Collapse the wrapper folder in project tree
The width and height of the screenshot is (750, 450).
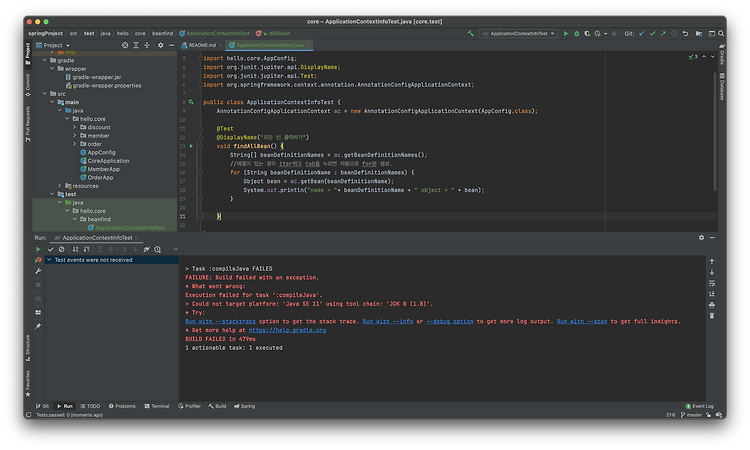(53, 69)
